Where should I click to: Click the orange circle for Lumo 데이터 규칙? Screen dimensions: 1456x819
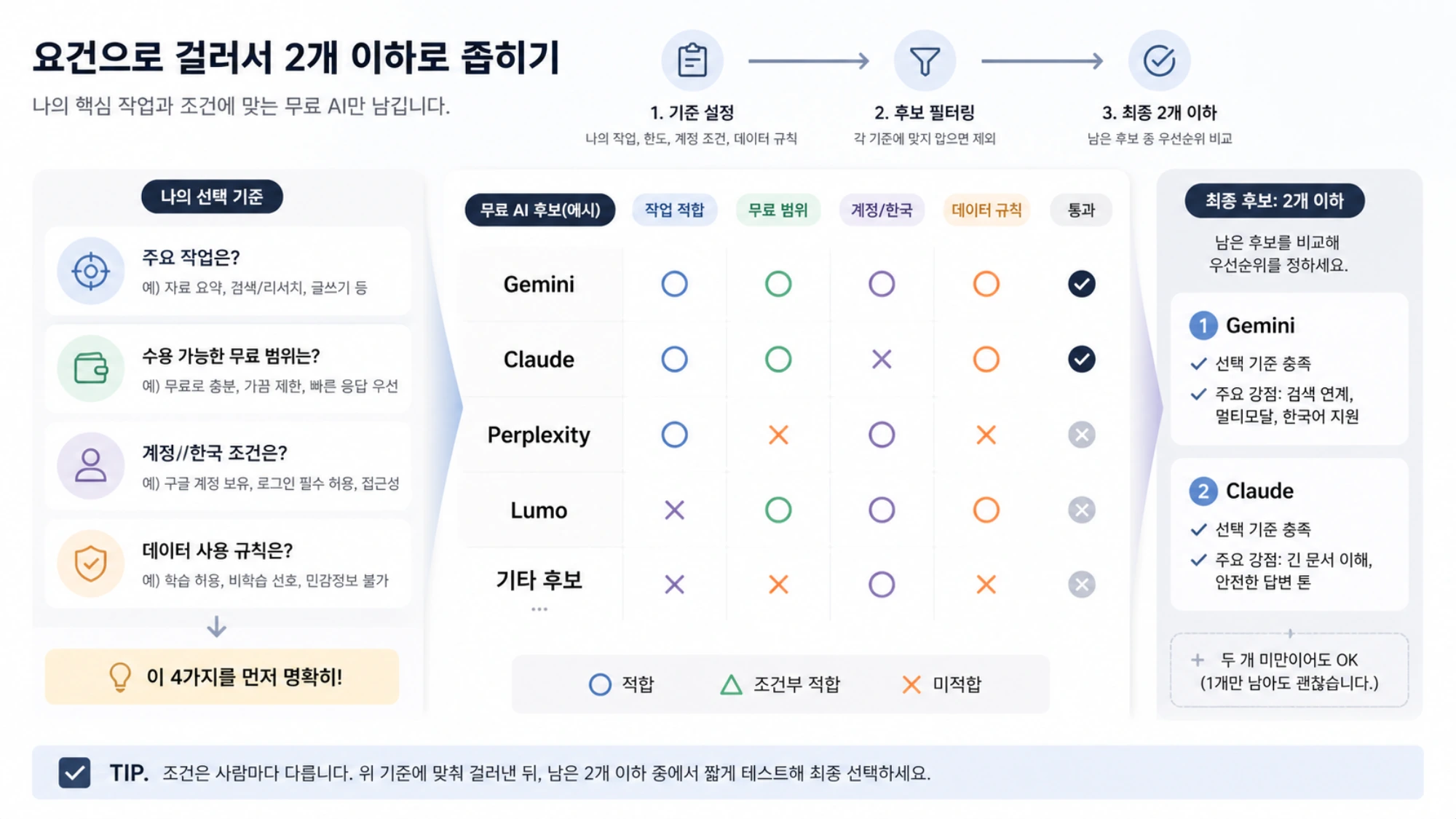986,510
